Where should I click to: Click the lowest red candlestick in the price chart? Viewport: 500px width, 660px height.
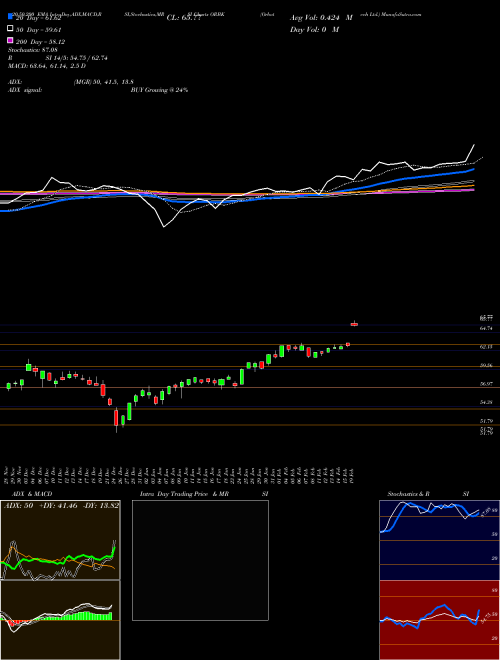coord(116,420)
